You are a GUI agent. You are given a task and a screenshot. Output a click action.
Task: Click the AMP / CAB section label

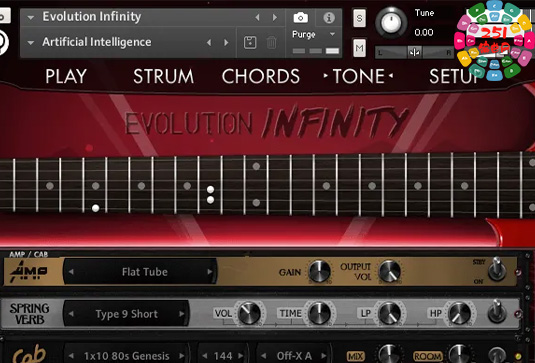click(x=29, y=254)
